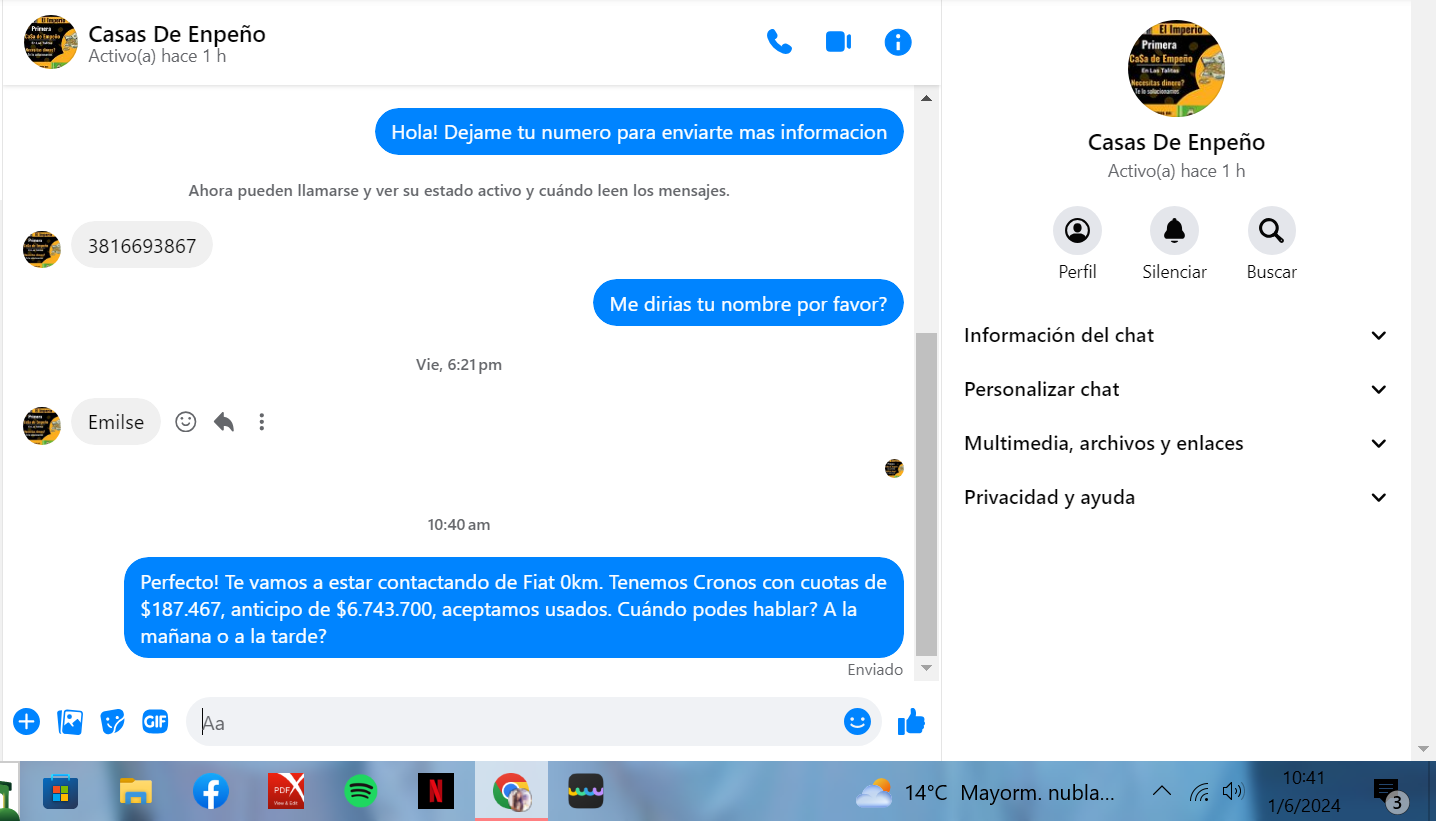The height and width of the screenshot is (821, 1436).
Task: React to the Emilse message with emoji
Action: point(185,422)
